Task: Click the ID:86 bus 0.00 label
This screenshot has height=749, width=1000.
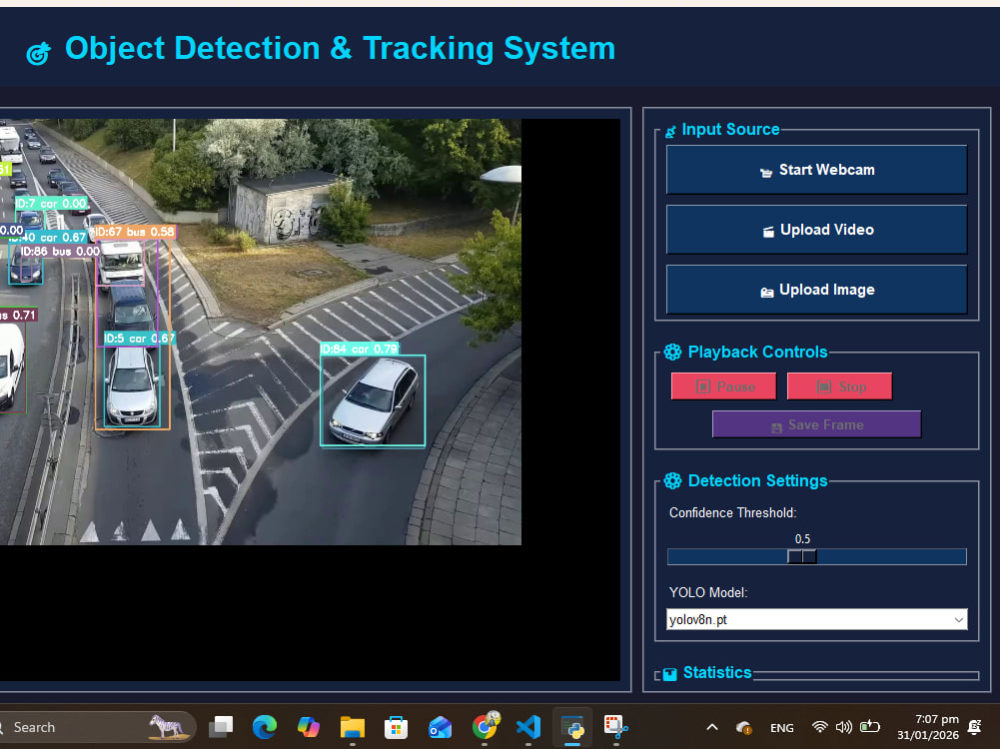Action: (60, 251)
